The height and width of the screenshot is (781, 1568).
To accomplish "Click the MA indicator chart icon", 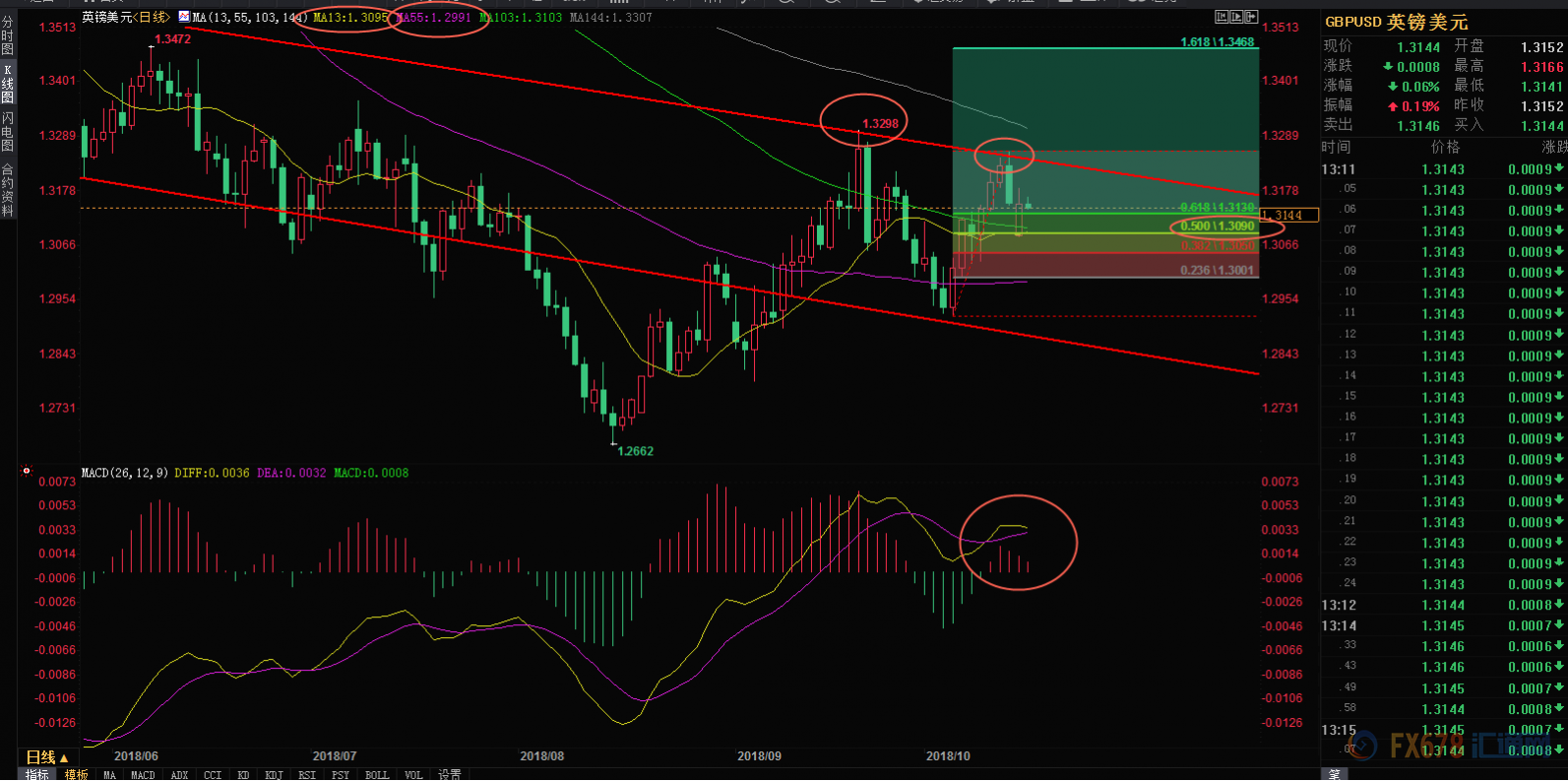I will pyautogui.click(x=184, y=17).
